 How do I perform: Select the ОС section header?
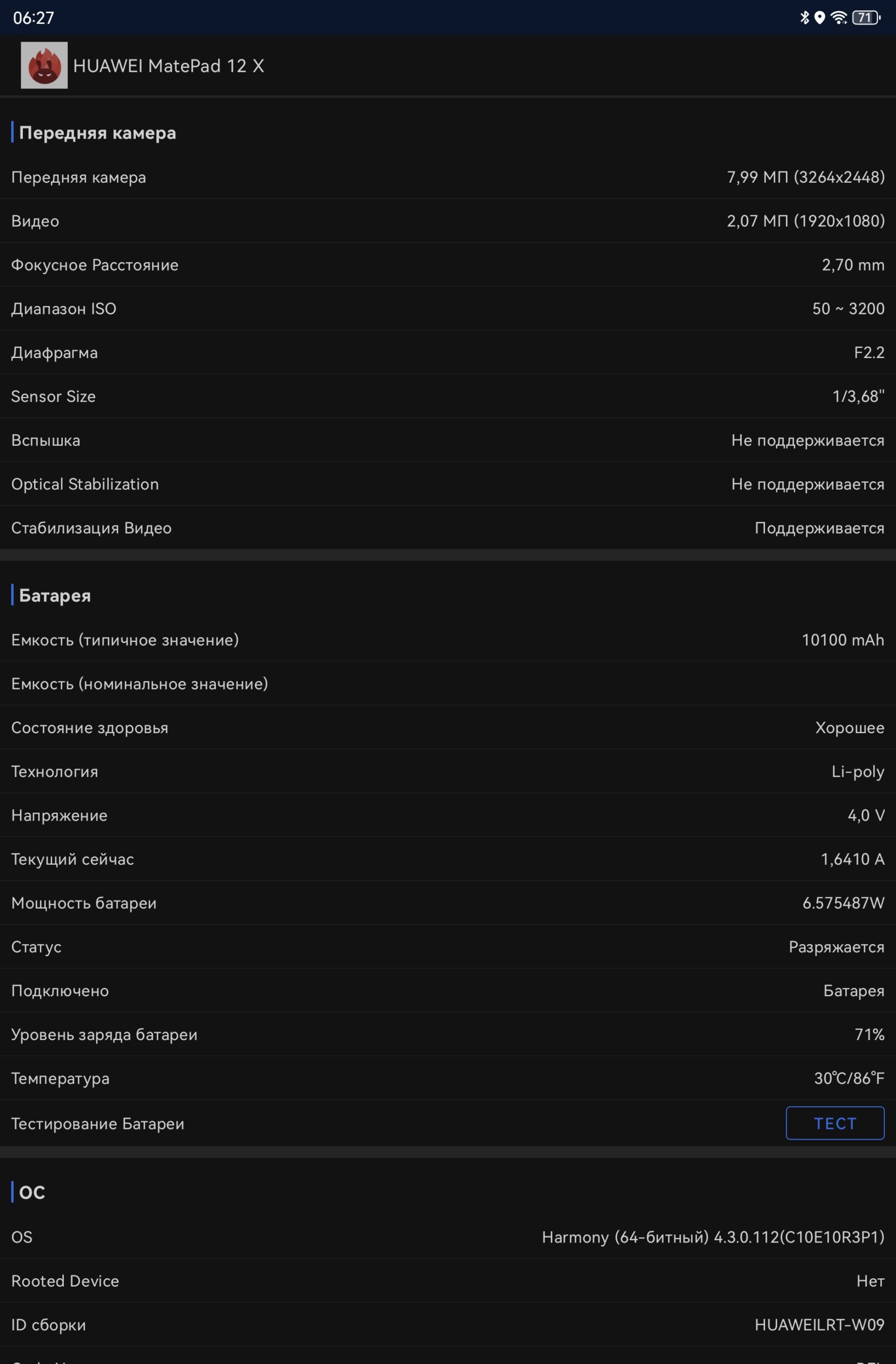(32, 1192)
